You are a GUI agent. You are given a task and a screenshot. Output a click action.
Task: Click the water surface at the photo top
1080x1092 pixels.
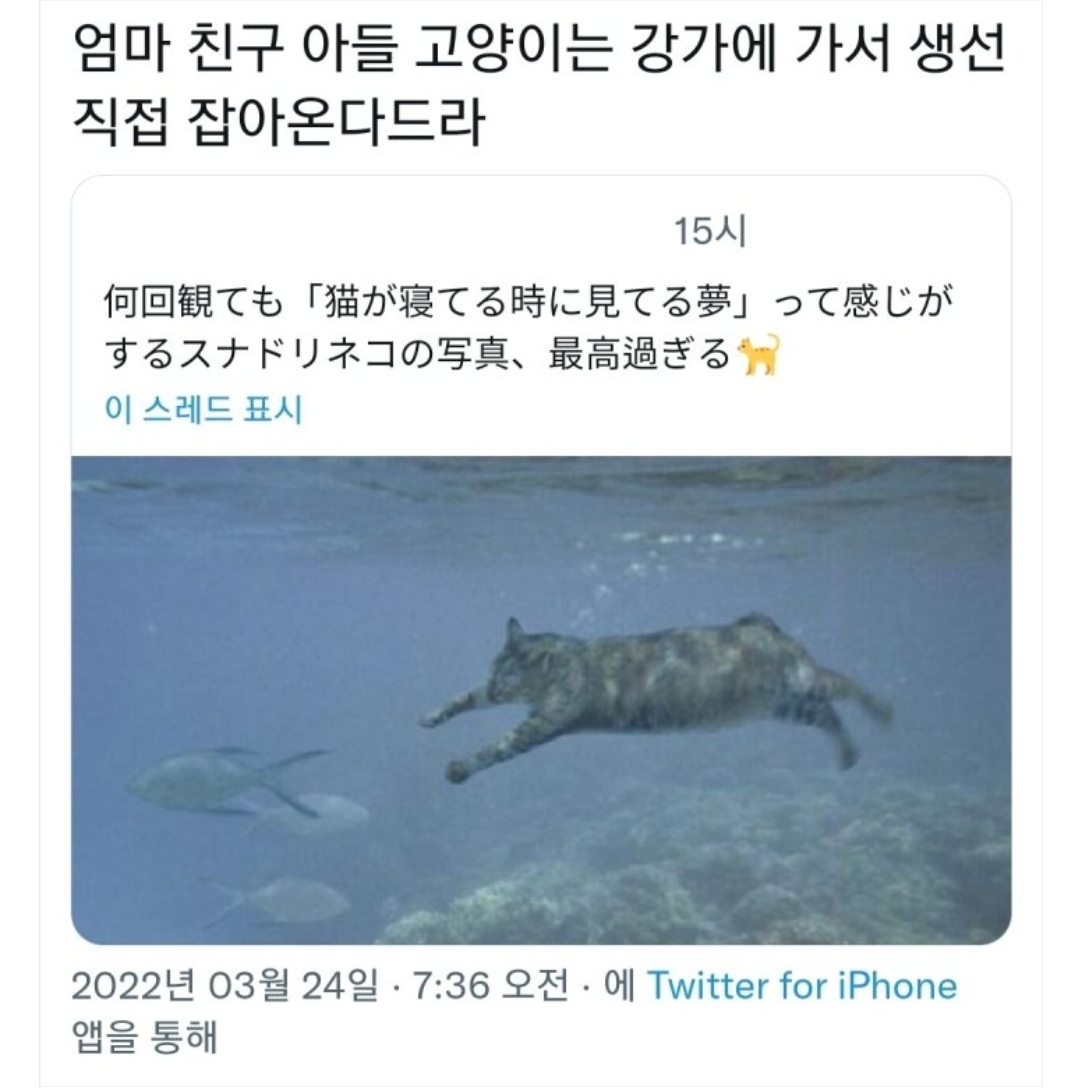pyautogui.click(x=540, y=478)
